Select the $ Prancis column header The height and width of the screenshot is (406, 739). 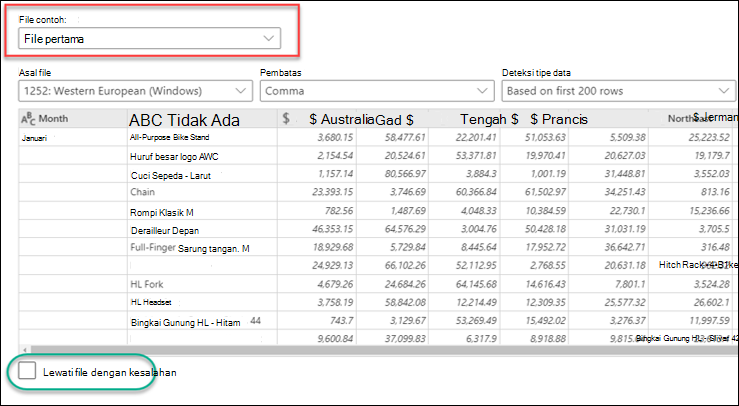tap(558, 120)
